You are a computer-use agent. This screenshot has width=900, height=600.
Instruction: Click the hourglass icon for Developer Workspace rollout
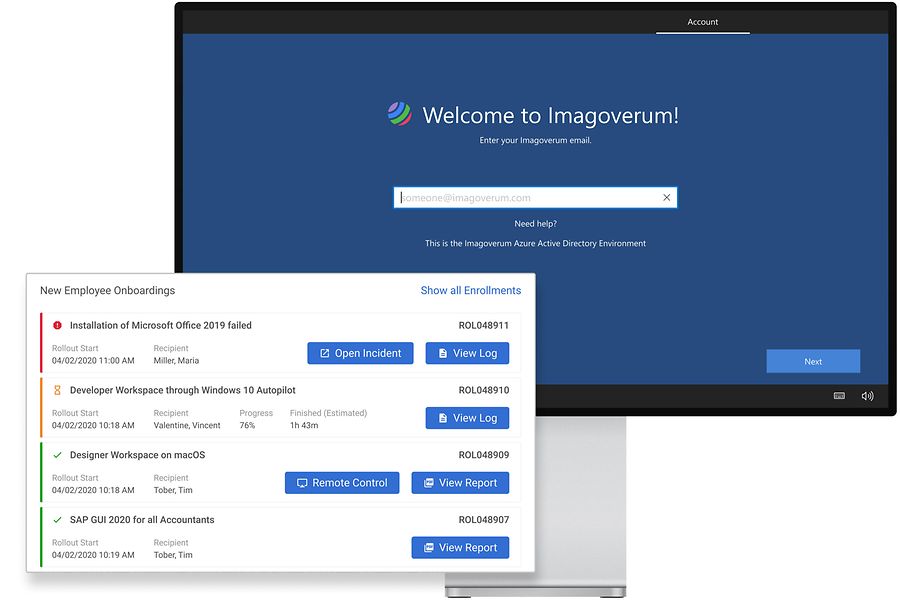(57, 390)
